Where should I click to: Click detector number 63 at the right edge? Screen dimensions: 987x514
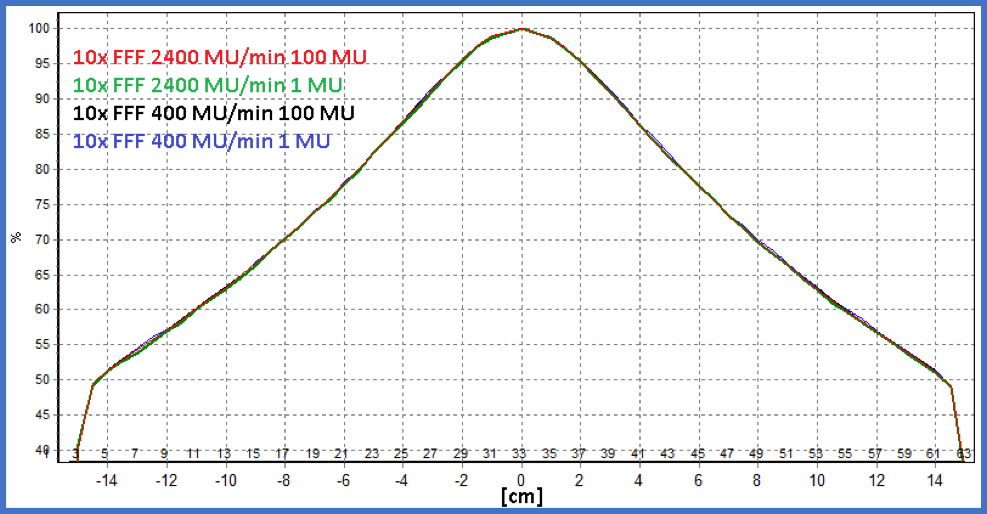(x=964, y=453)
